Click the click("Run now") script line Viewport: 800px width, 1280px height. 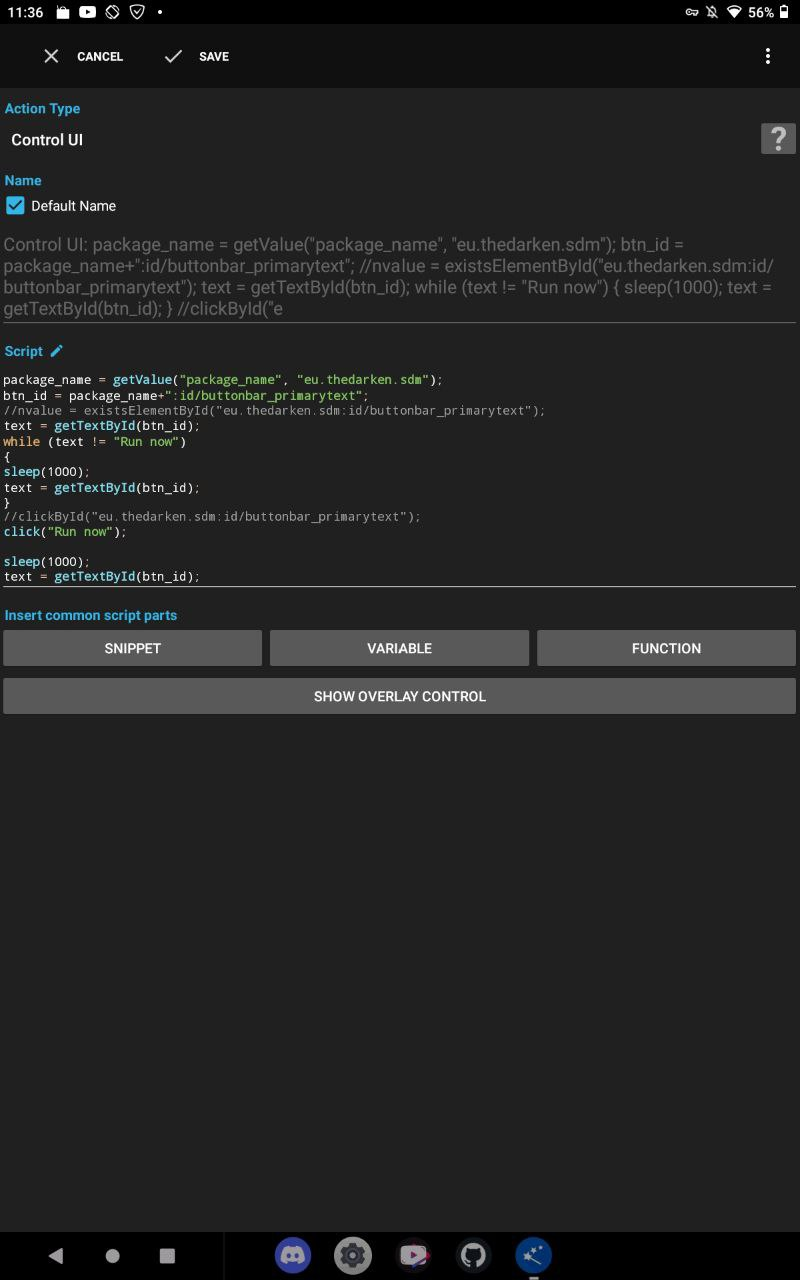click(x=65, y=532)
